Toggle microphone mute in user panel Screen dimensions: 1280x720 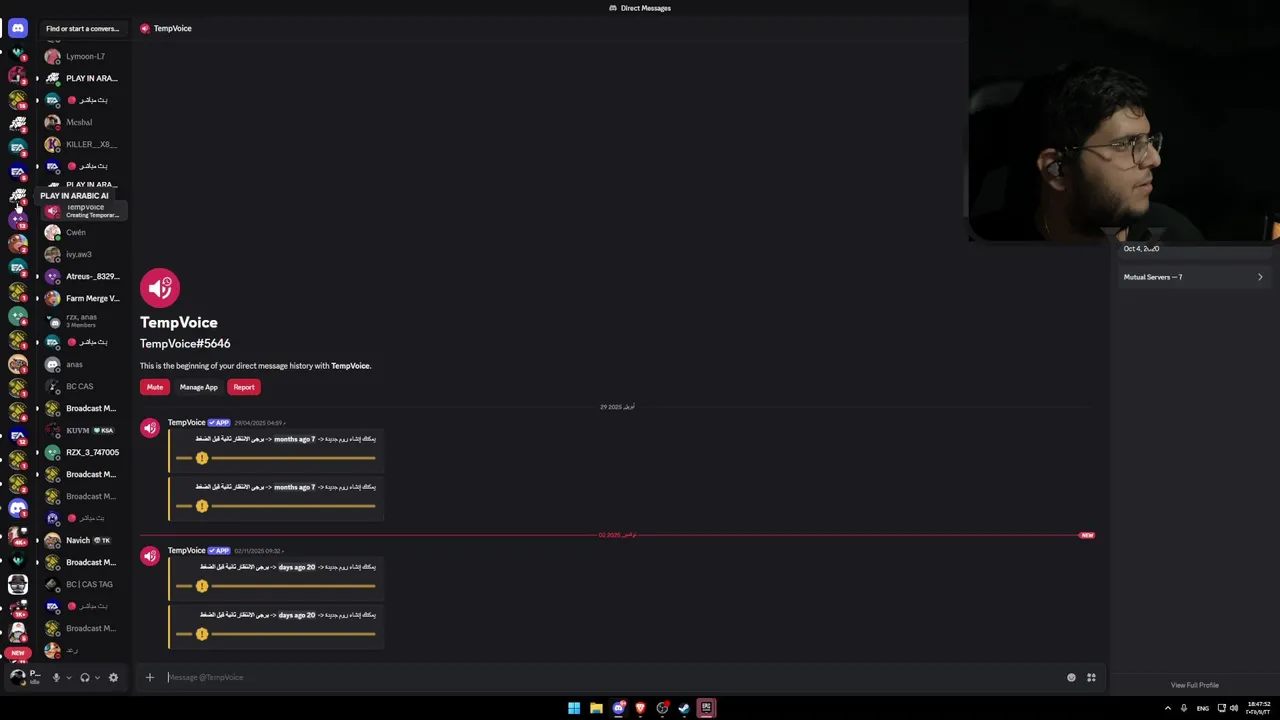(x=56, y=677)
